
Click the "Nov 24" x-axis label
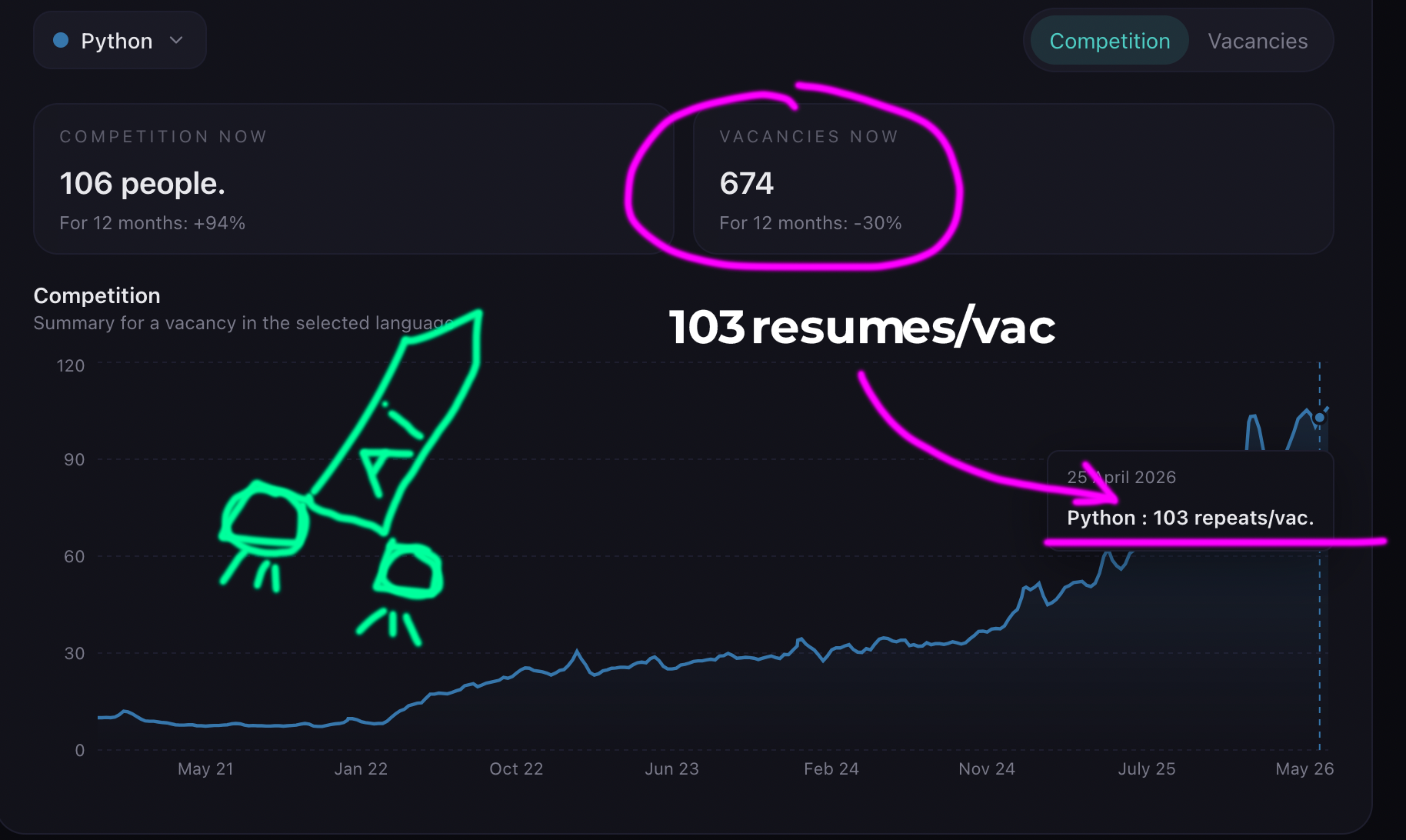pos(986,768)
